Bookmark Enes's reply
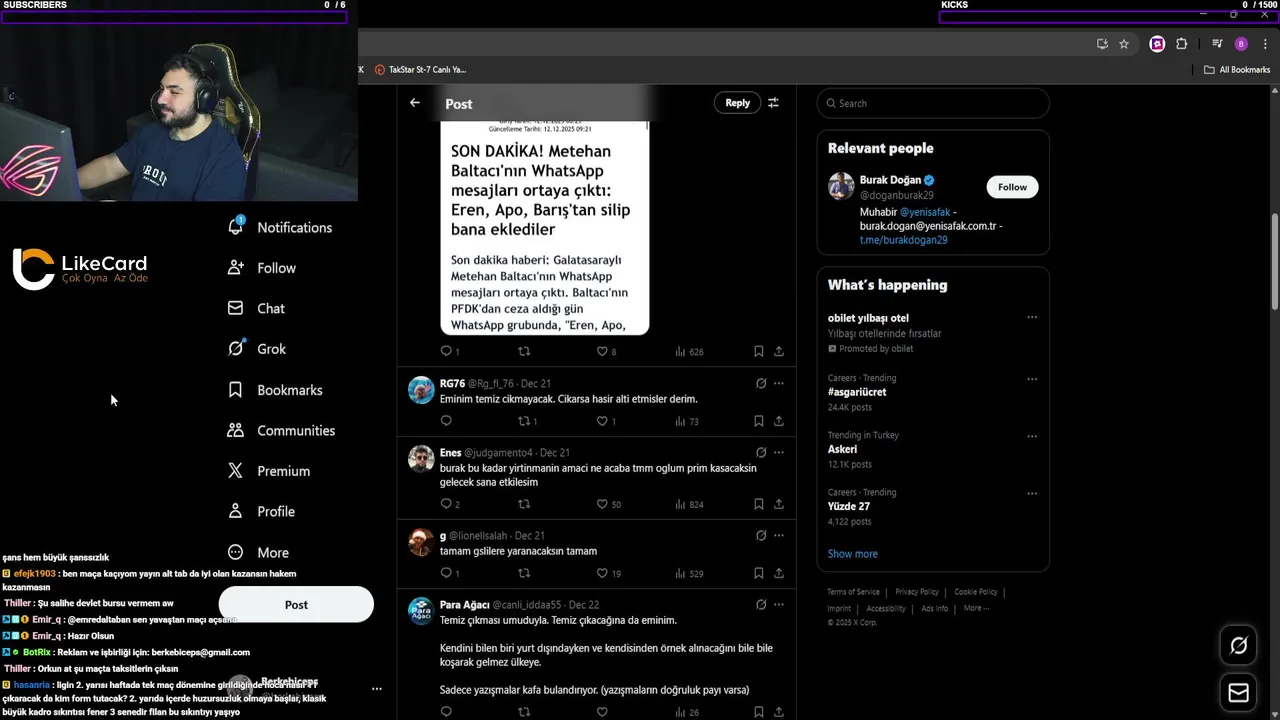The image size is (1280, 720). 759,504
